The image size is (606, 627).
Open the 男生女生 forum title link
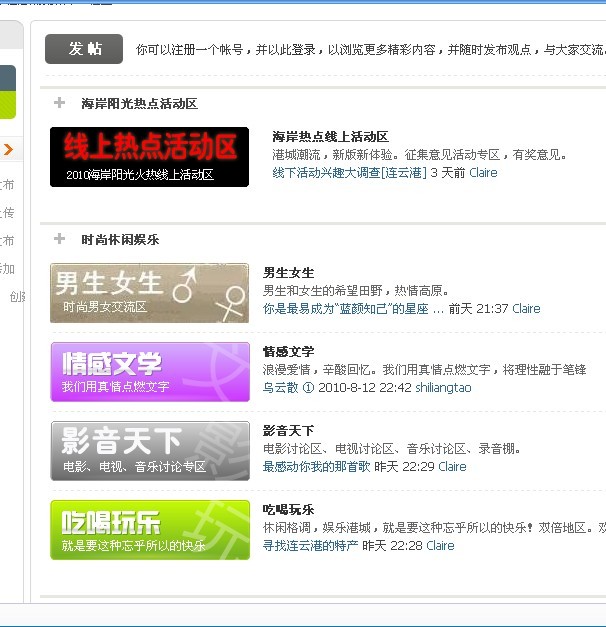click(x=288, y=273)
